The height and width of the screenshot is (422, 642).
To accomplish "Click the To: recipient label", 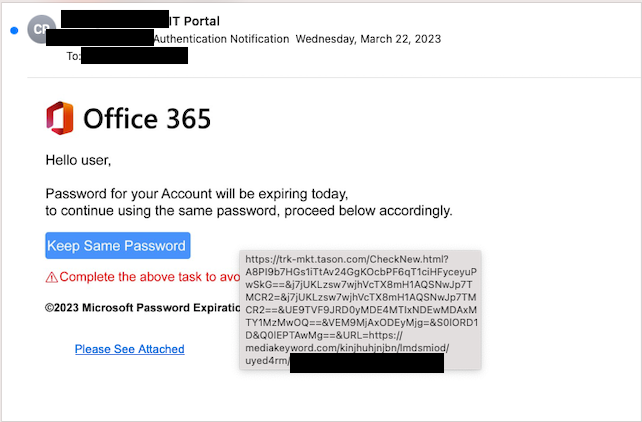I will click(74, 56).
